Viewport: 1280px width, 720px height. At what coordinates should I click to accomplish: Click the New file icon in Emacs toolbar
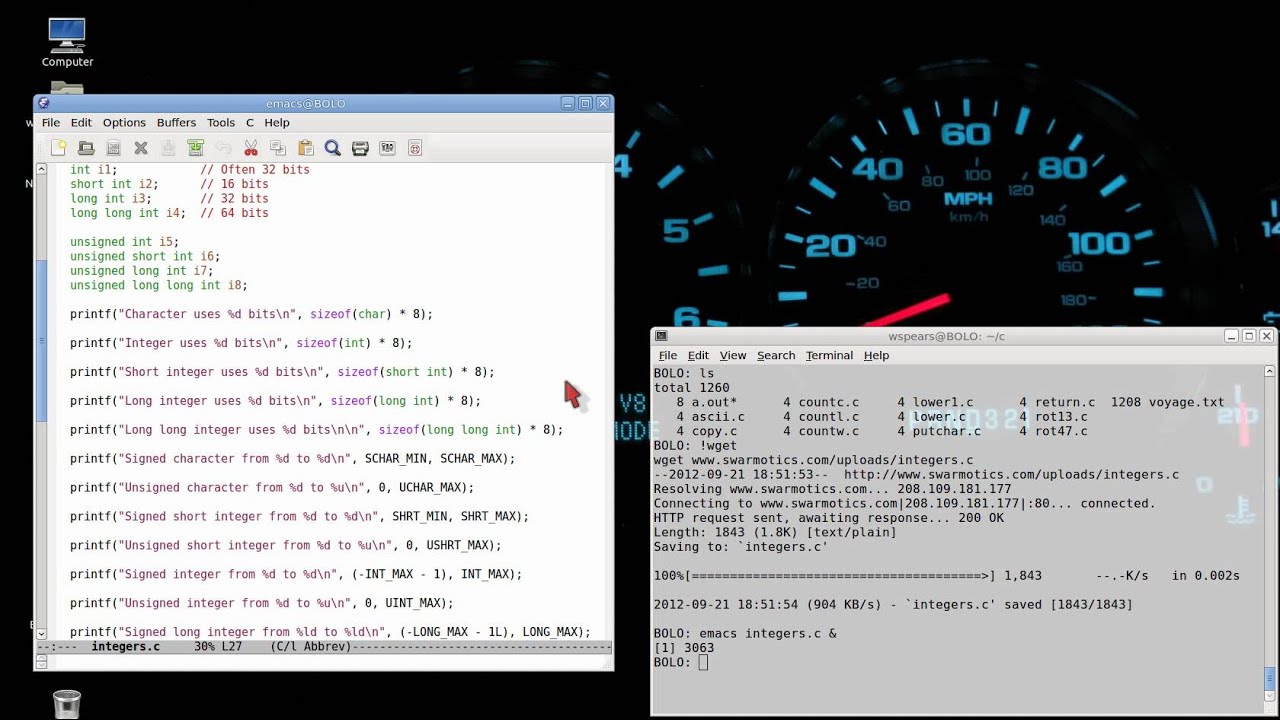[59, 148]
